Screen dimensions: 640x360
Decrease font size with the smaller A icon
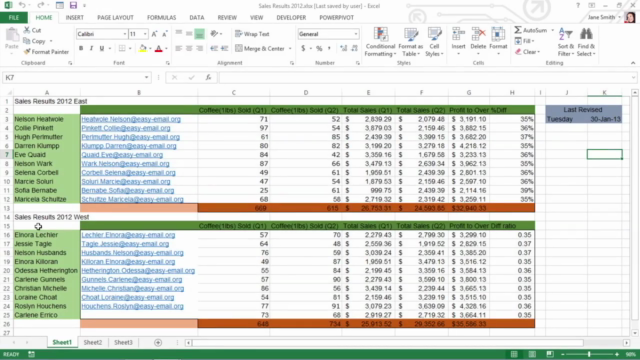pos(164,34)
